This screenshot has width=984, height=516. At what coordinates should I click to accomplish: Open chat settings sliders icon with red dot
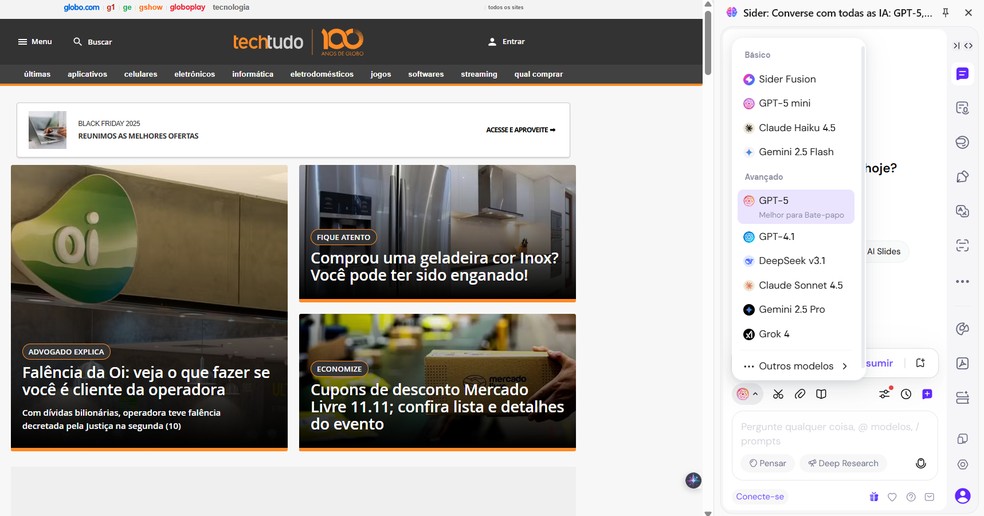[x=885, y=394]
